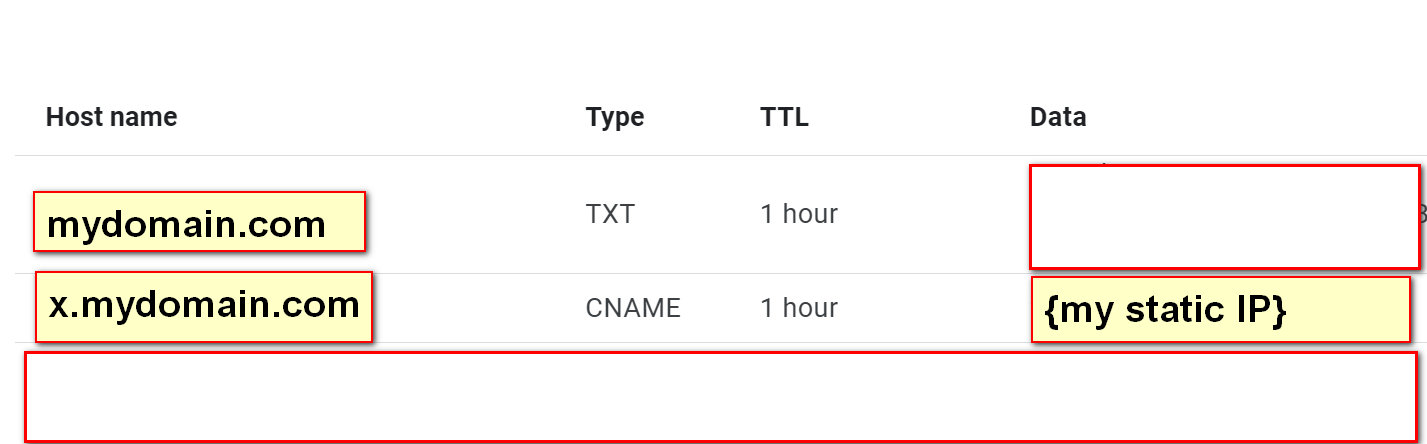The height and width of the screenshot is (444, 1427).
Task: Click the CNAME record type cell
Action: [x=633, y=308]
